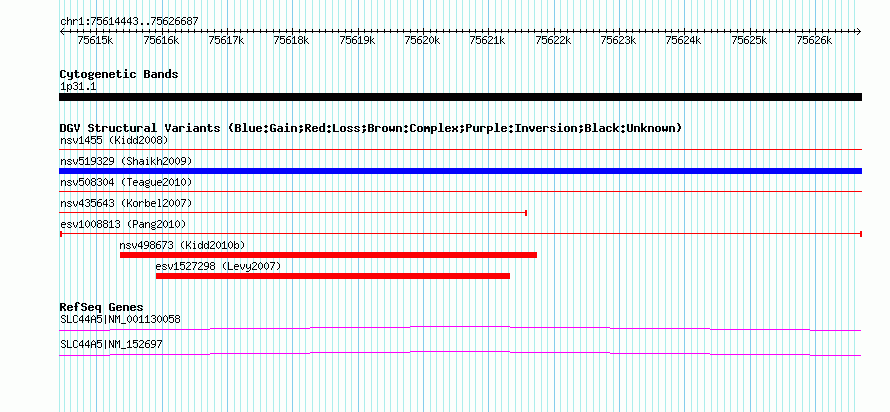Click the 75622k ruler tick label

tap(553, 40)
